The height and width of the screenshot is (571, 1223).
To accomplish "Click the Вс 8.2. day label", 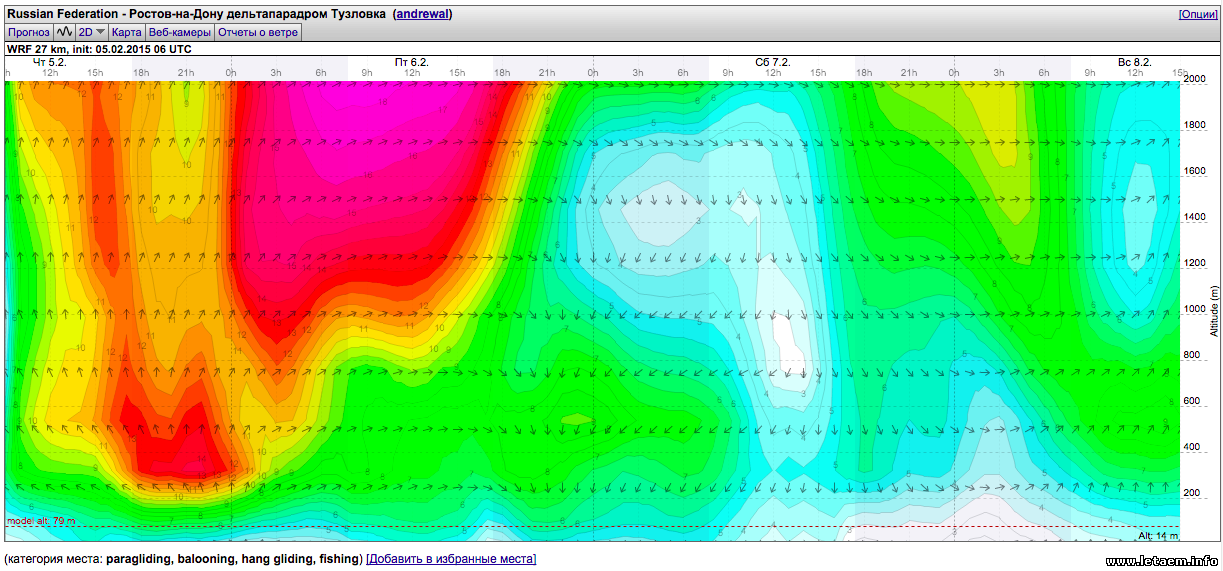I will 1135,62.
